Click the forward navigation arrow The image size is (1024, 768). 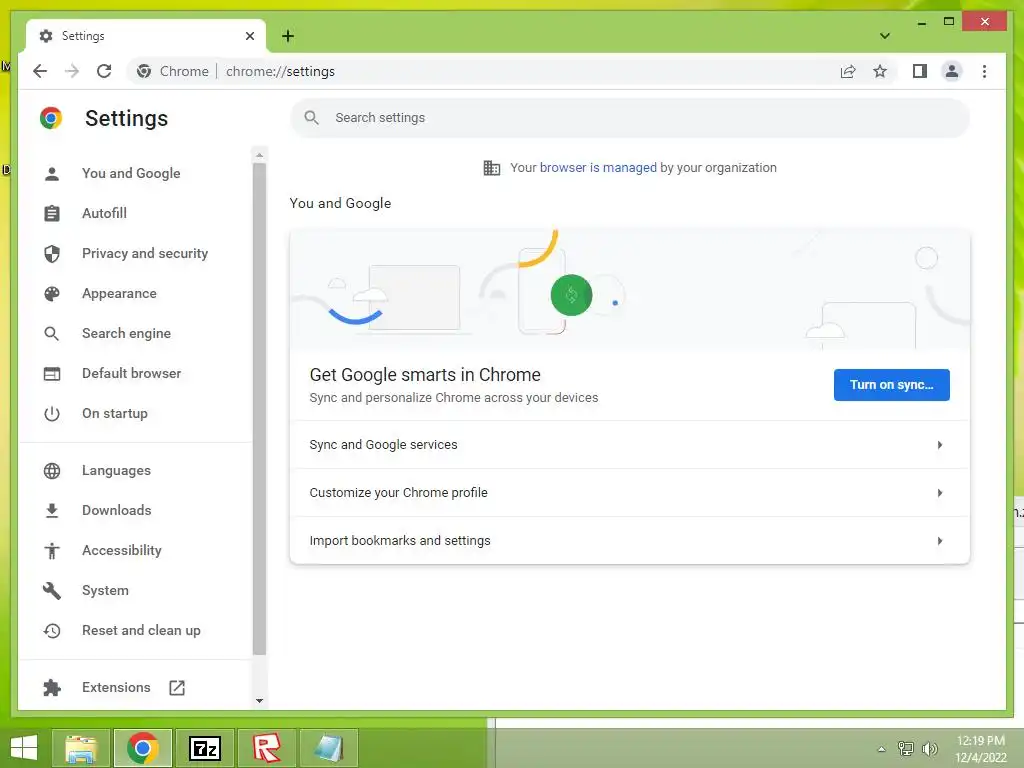point(72,71)
